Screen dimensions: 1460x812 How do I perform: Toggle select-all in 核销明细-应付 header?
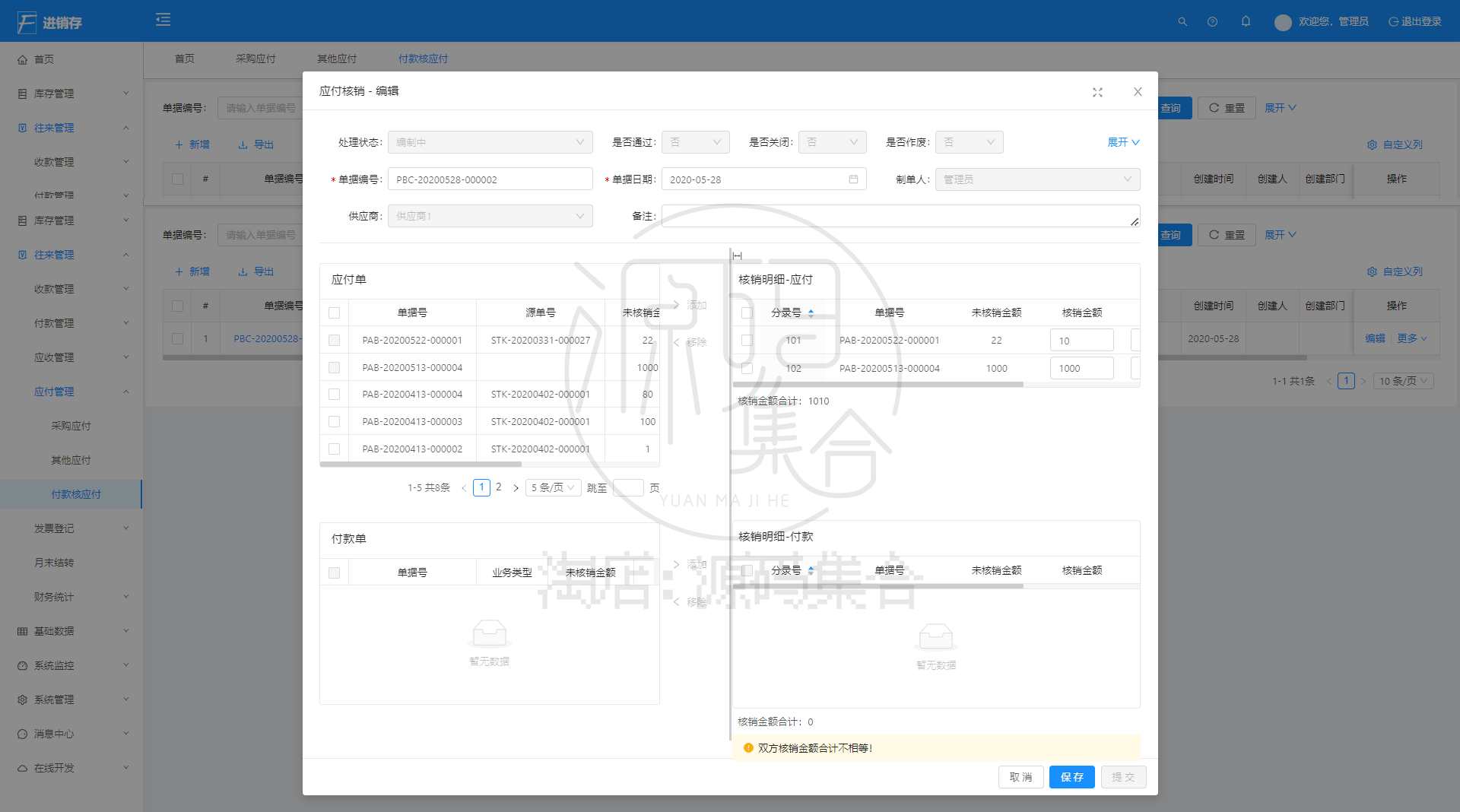tap(747, 312)
